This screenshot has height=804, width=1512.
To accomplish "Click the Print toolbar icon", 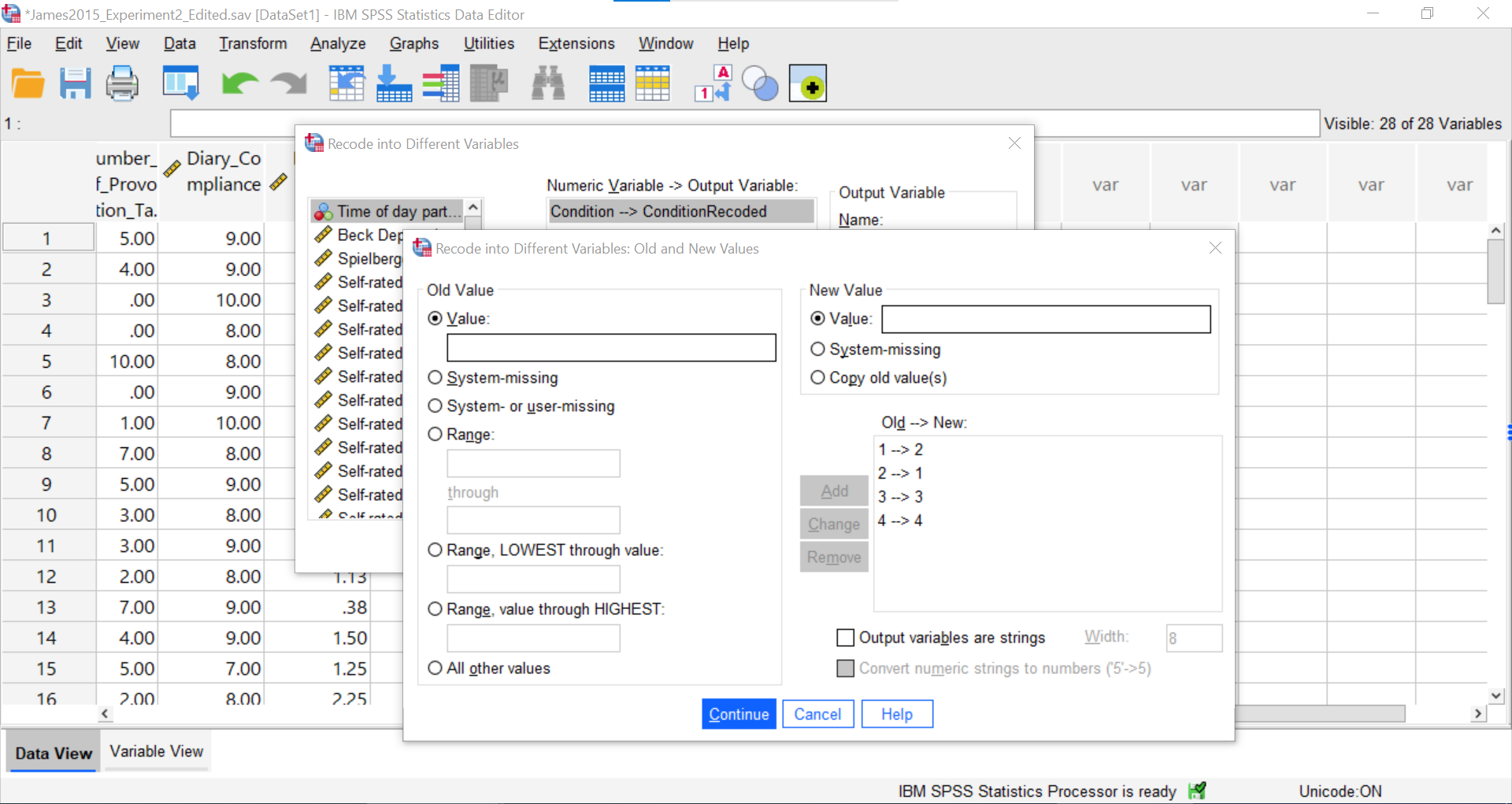I will pos(122,83).
